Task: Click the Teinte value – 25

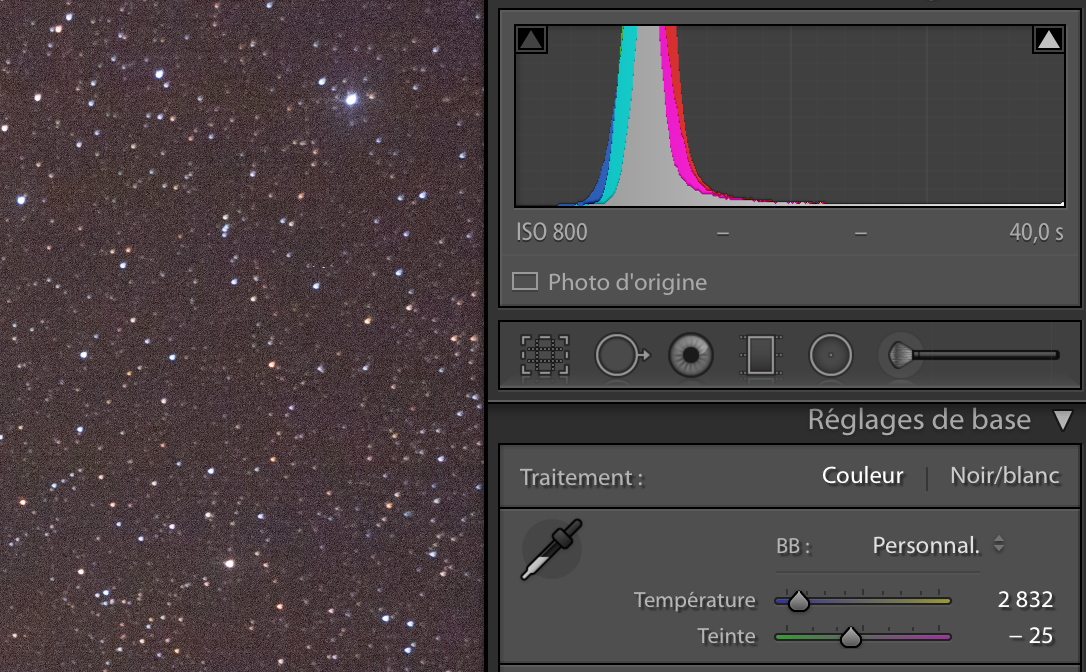Action: [x=1031, y=635]
